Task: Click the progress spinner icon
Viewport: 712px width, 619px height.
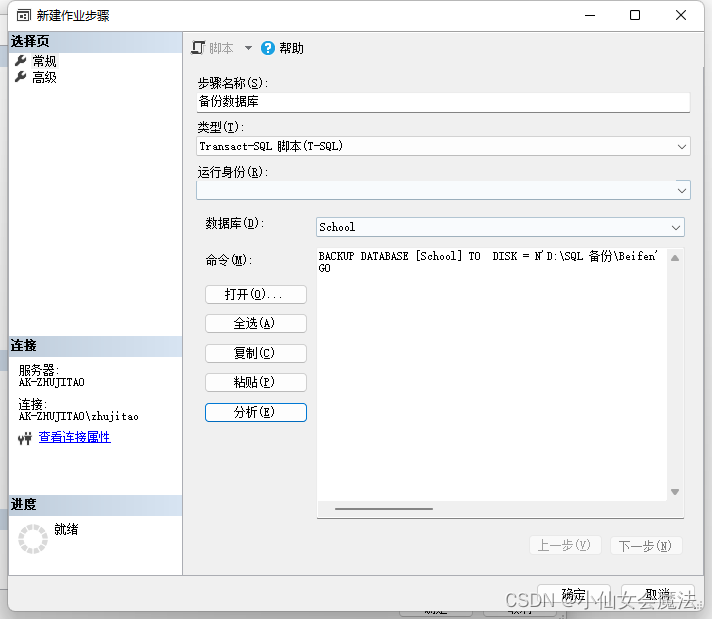Action: coord(33,539)
